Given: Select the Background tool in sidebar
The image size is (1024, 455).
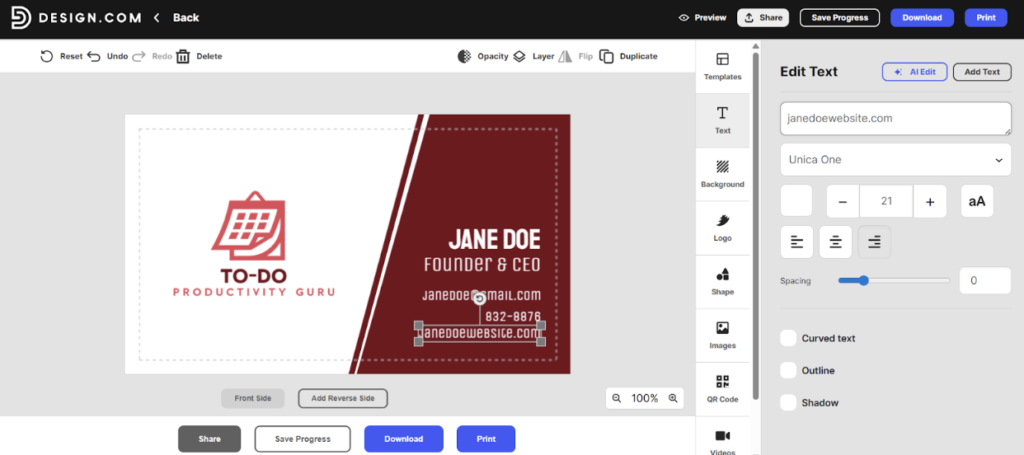Looking at the screenshot, I should pos(722,173).
